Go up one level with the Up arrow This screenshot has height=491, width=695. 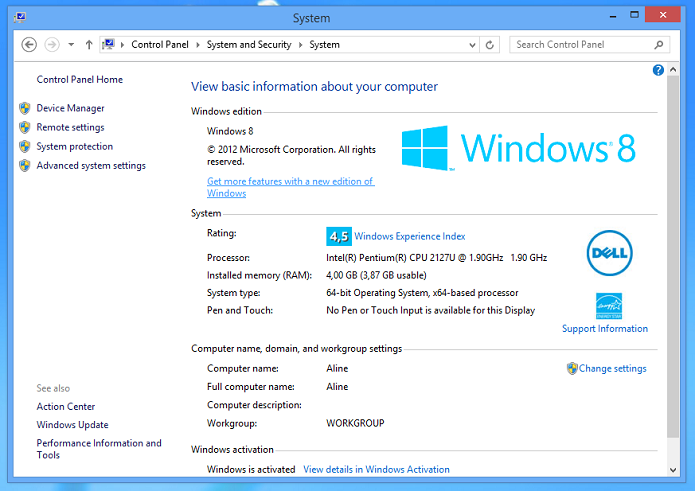click(x=89, y=45)
